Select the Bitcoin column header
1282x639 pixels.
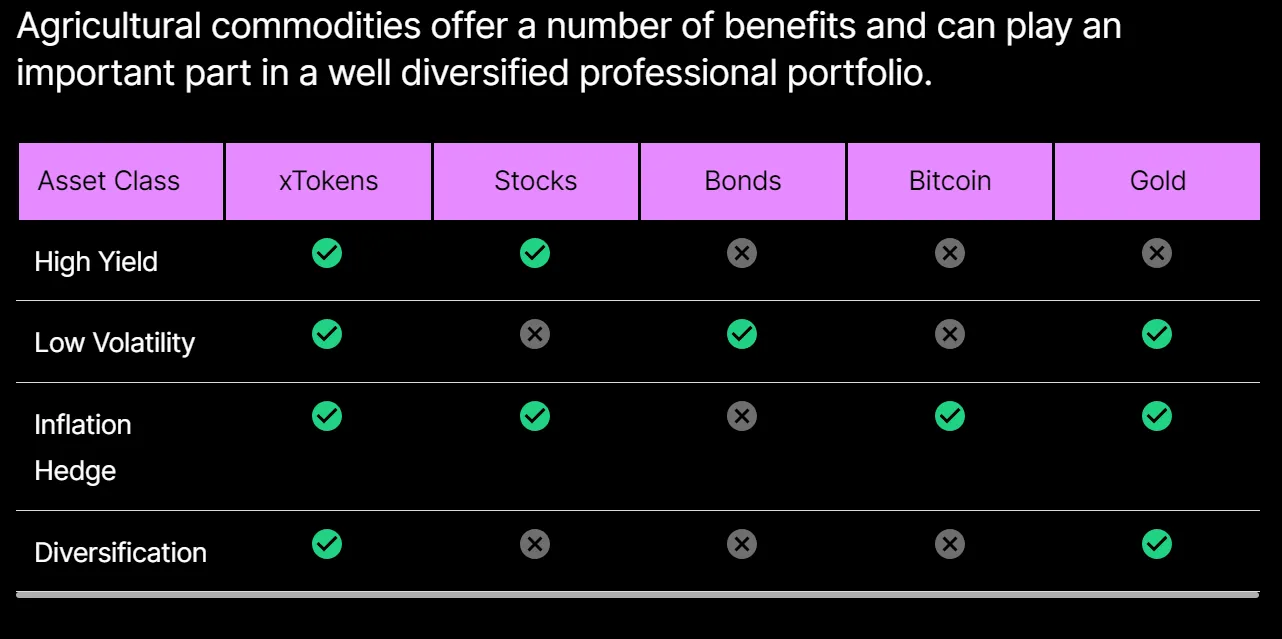coord(950,181)
